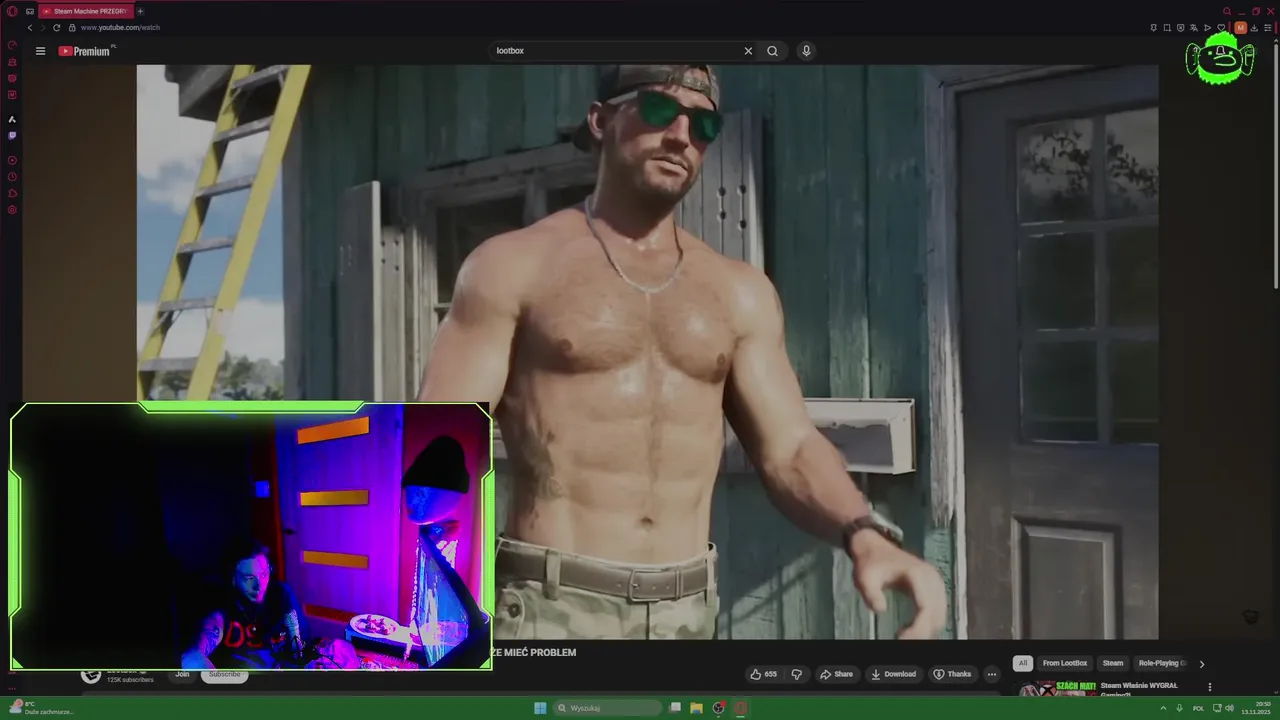
Task: Open the Windows Start menu
Action: 540,708
